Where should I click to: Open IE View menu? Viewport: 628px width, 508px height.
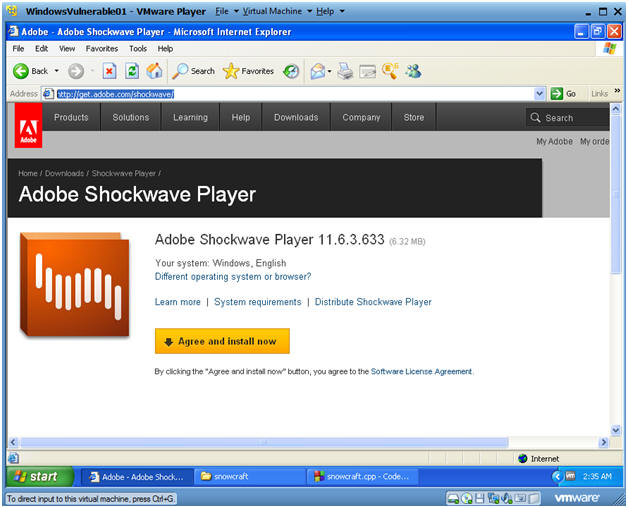(x=67, y=48)
